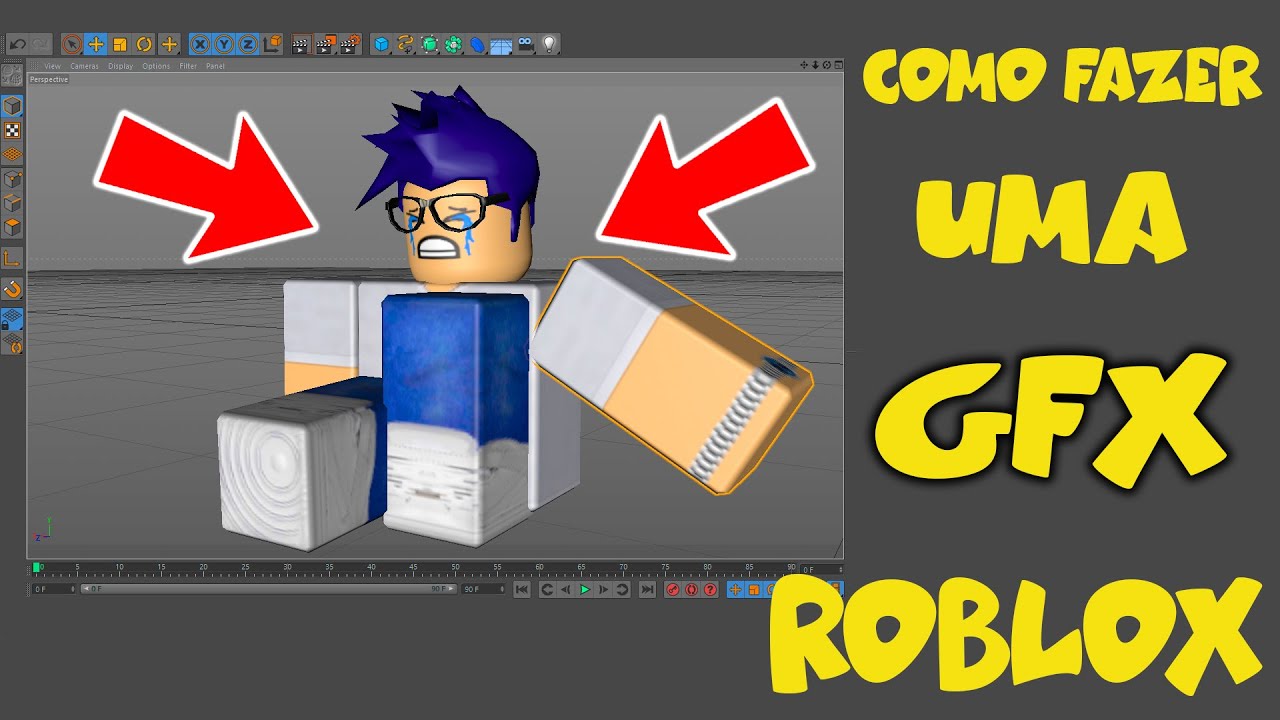Open the Floor environment objects icon

(502, 44)
